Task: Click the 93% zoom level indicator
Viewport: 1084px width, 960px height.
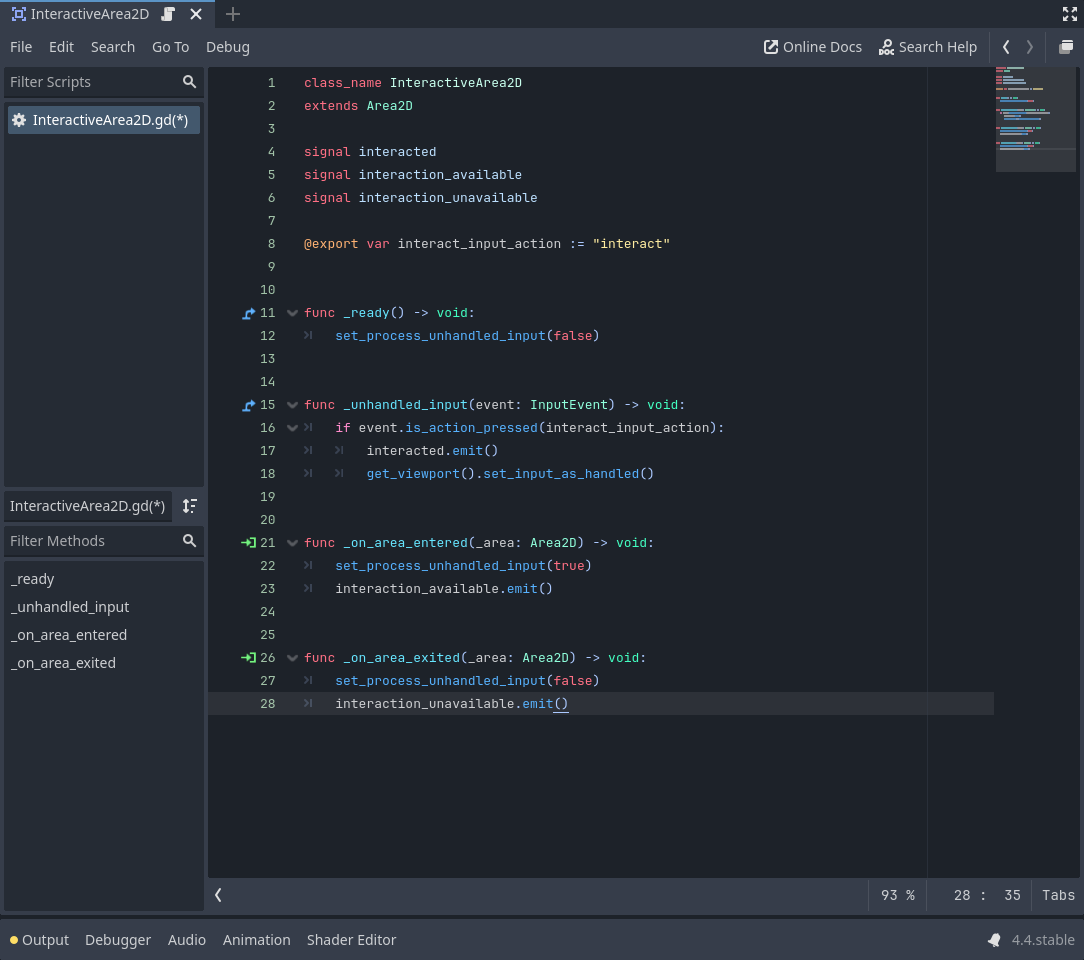Action: (x=897, y=895)
